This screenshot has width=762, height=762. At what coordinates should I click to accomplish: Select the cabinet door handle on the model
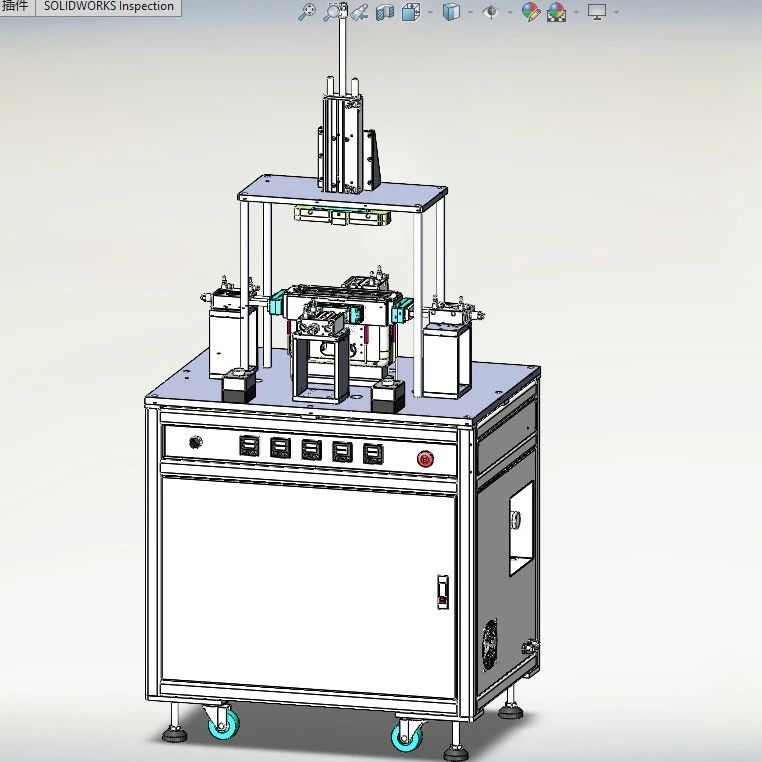[x=442, y=591]
